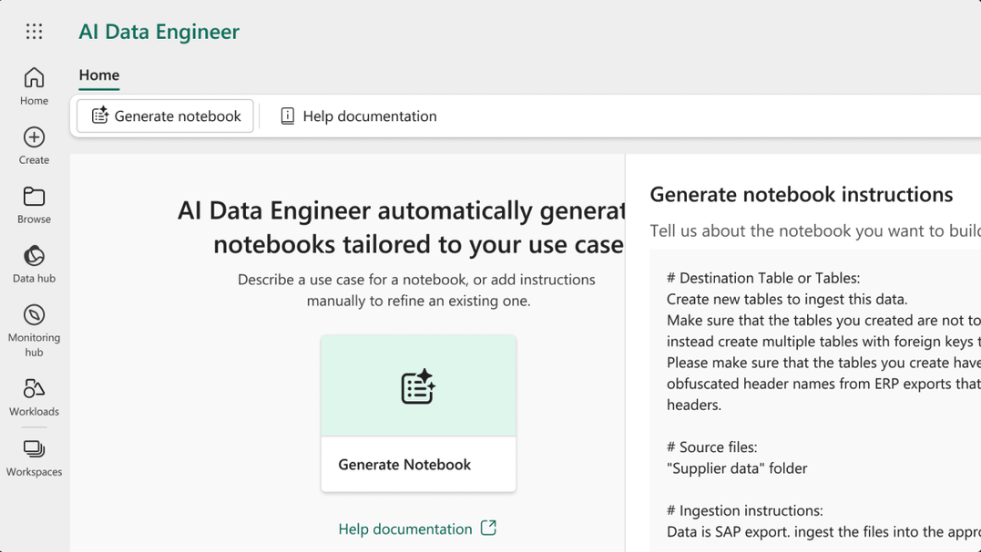Open Help documentation from the toolbar
This screenshot has height=552, width=981.
pyautogui.click(x=358, y=116)
